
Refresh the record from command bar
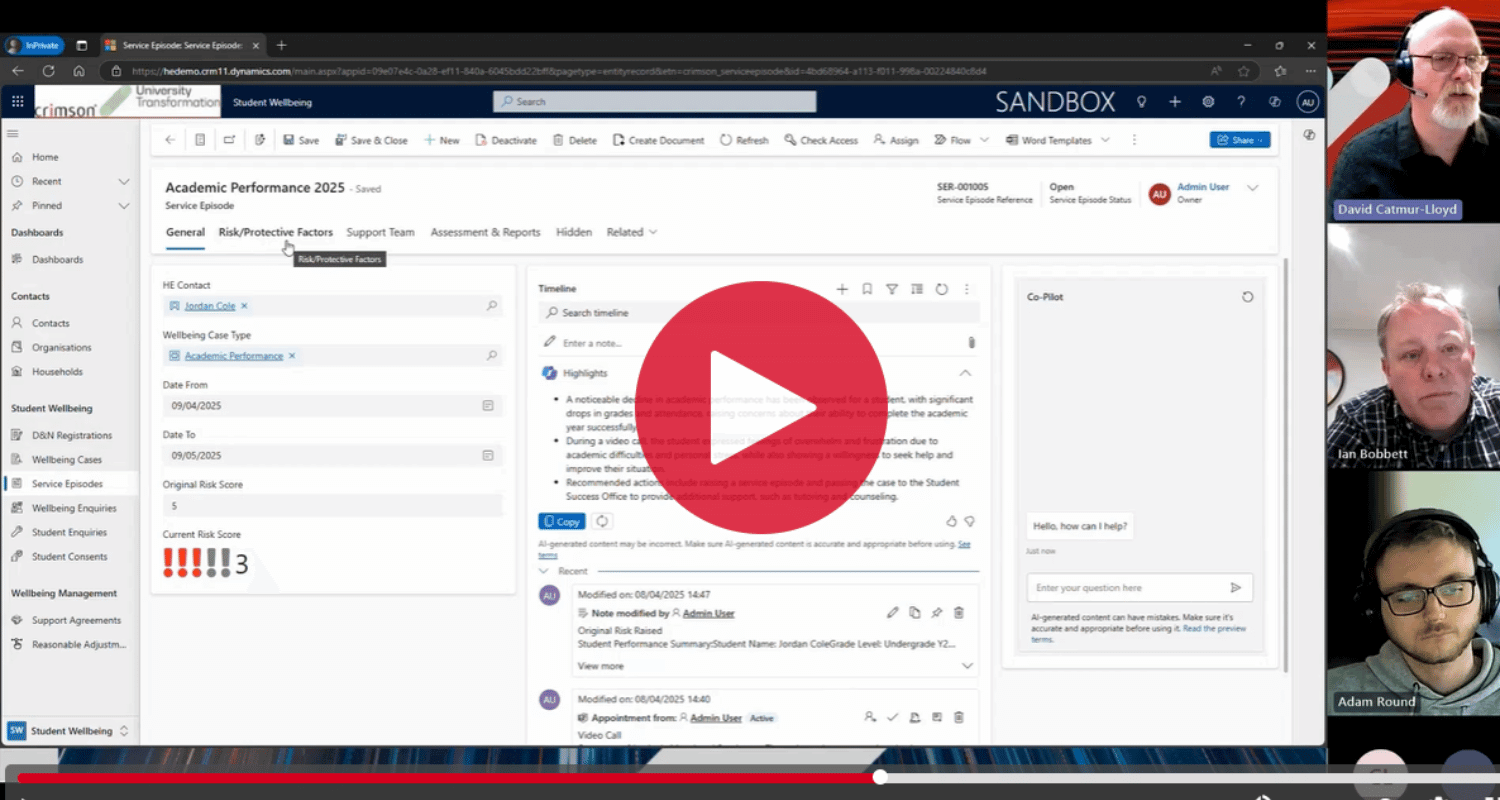click(x=744, y=140)
